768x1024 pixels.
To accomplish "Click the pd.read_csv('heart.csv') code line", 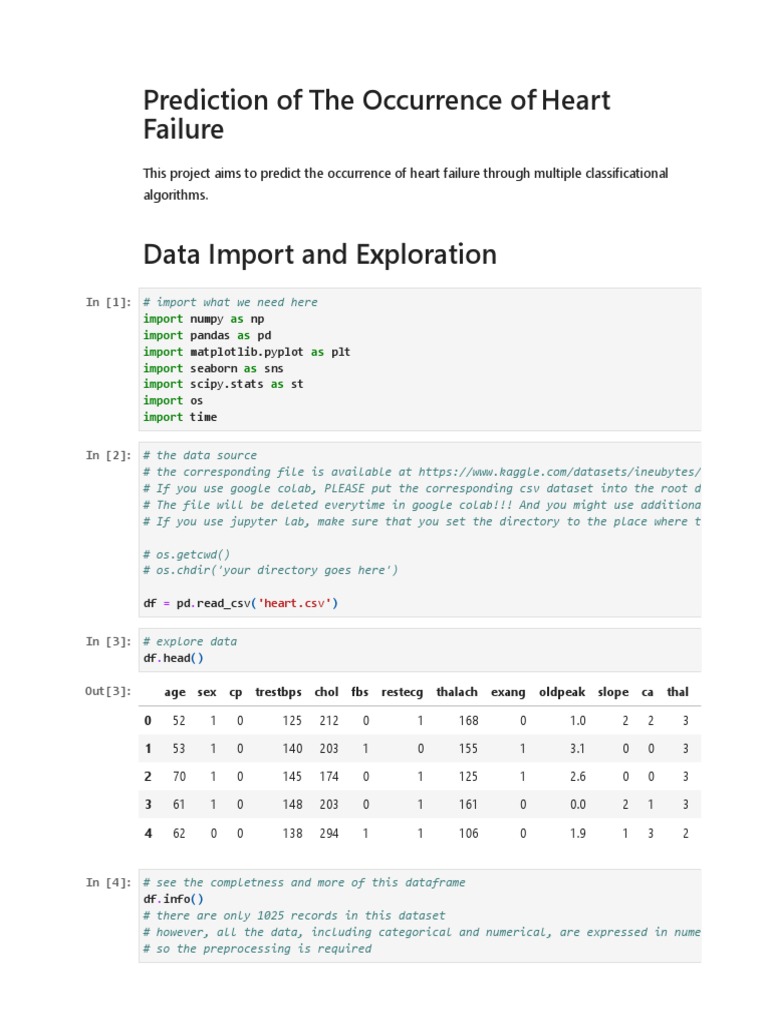I will 241,603.
